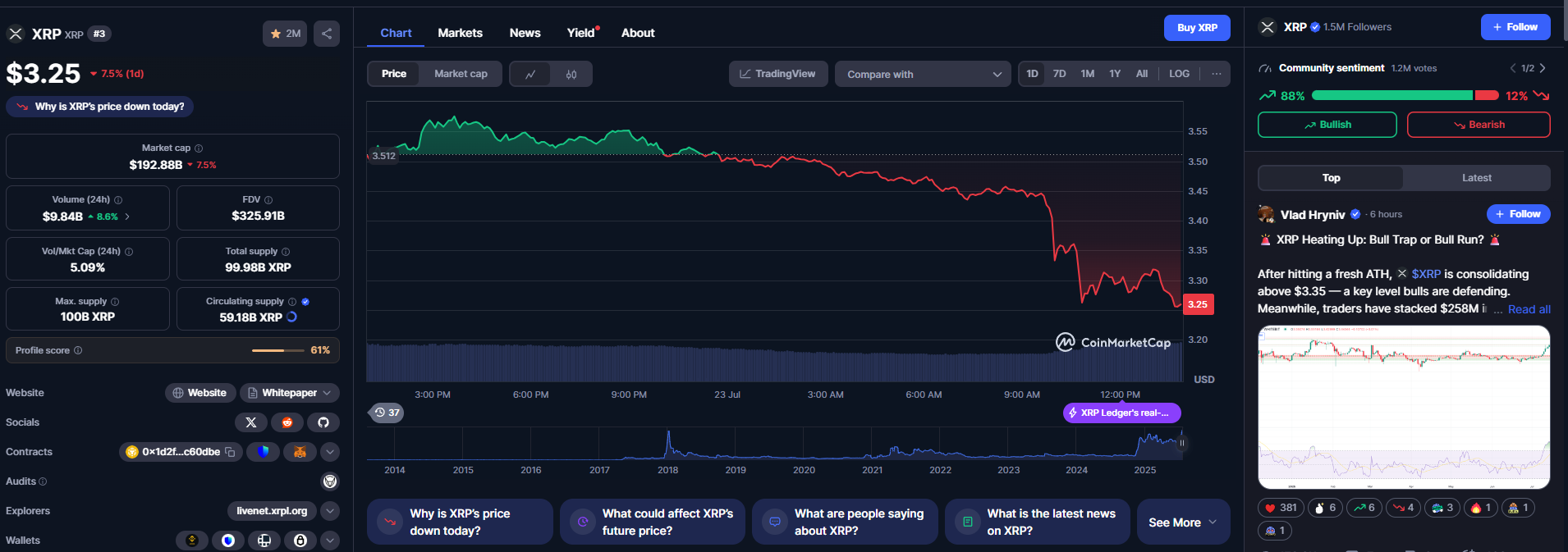
Task: Switch chart to line view
Action: point(530,74)
